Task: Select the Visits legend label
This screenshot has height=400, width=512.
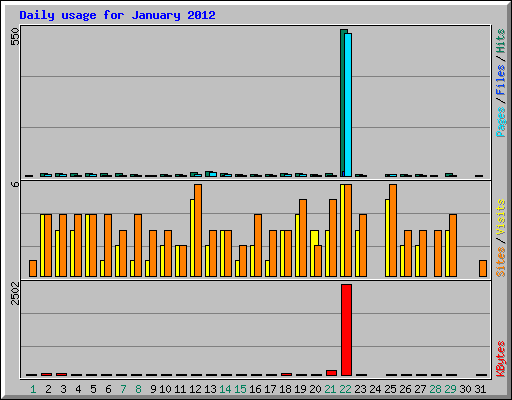Action: [x=501, y=217]
